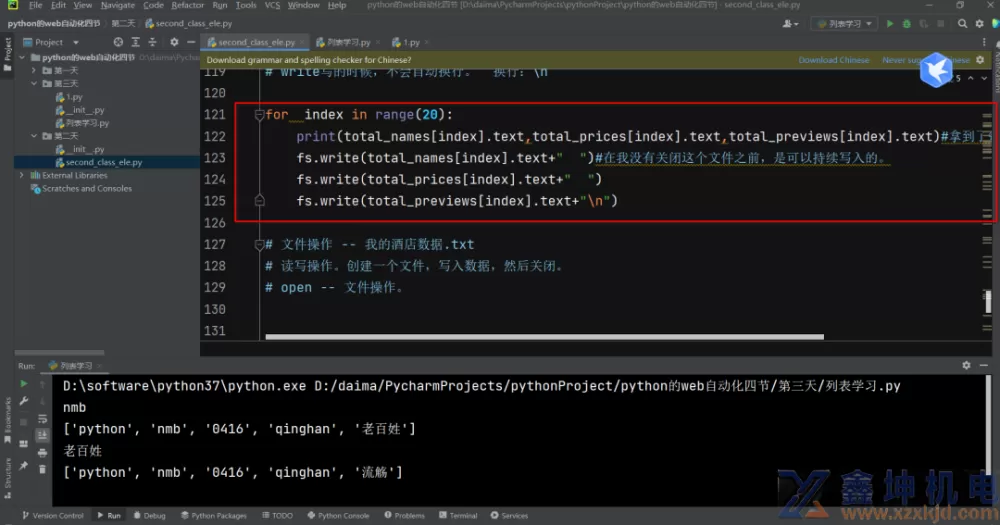The height and width of the screenshot is (525, 1000).
Task: Click the Select Opened File target icon
Action: tap(118, 42)
